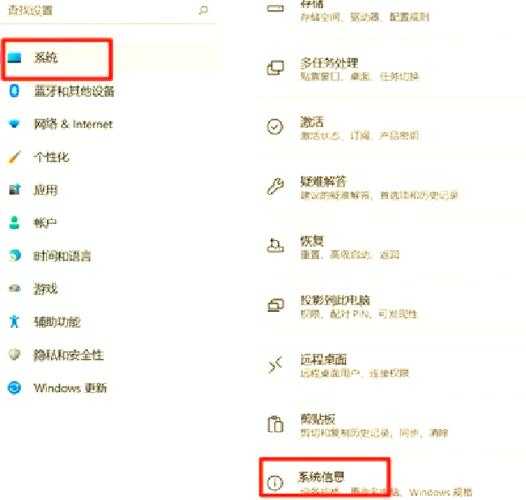Click the 帐户 person icon
This screenshot has width=526, height=500.
click(14, 223)
